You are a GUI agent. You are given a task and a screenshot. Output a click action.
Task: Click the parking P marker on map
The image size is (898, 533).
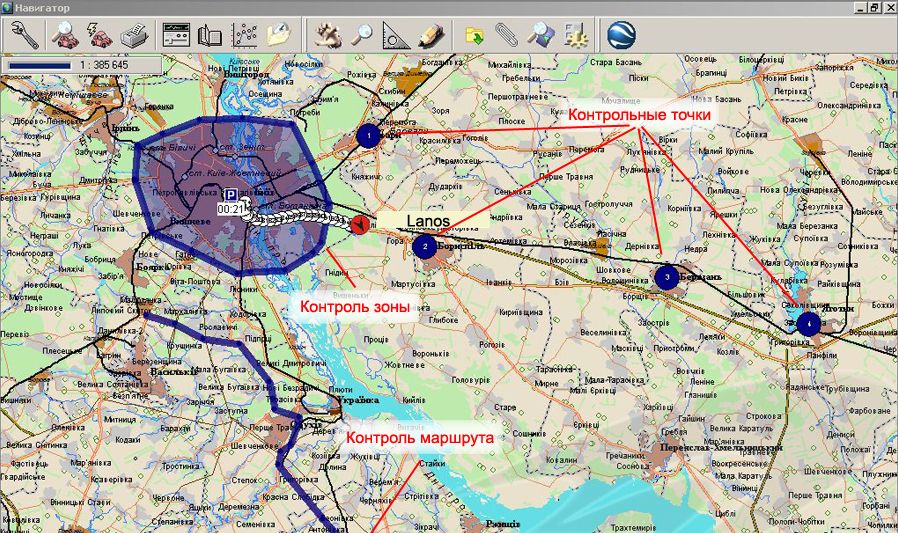coord(230,196)
